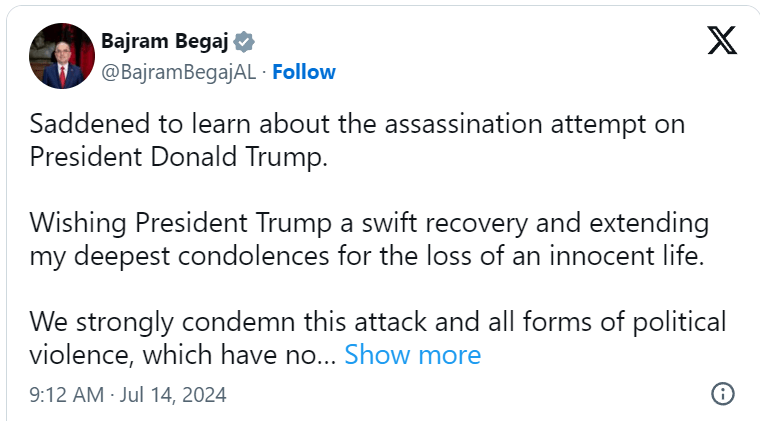Open the Twitter info circle icon
This screenshot has width=760, height=421.
pos(722,393)
